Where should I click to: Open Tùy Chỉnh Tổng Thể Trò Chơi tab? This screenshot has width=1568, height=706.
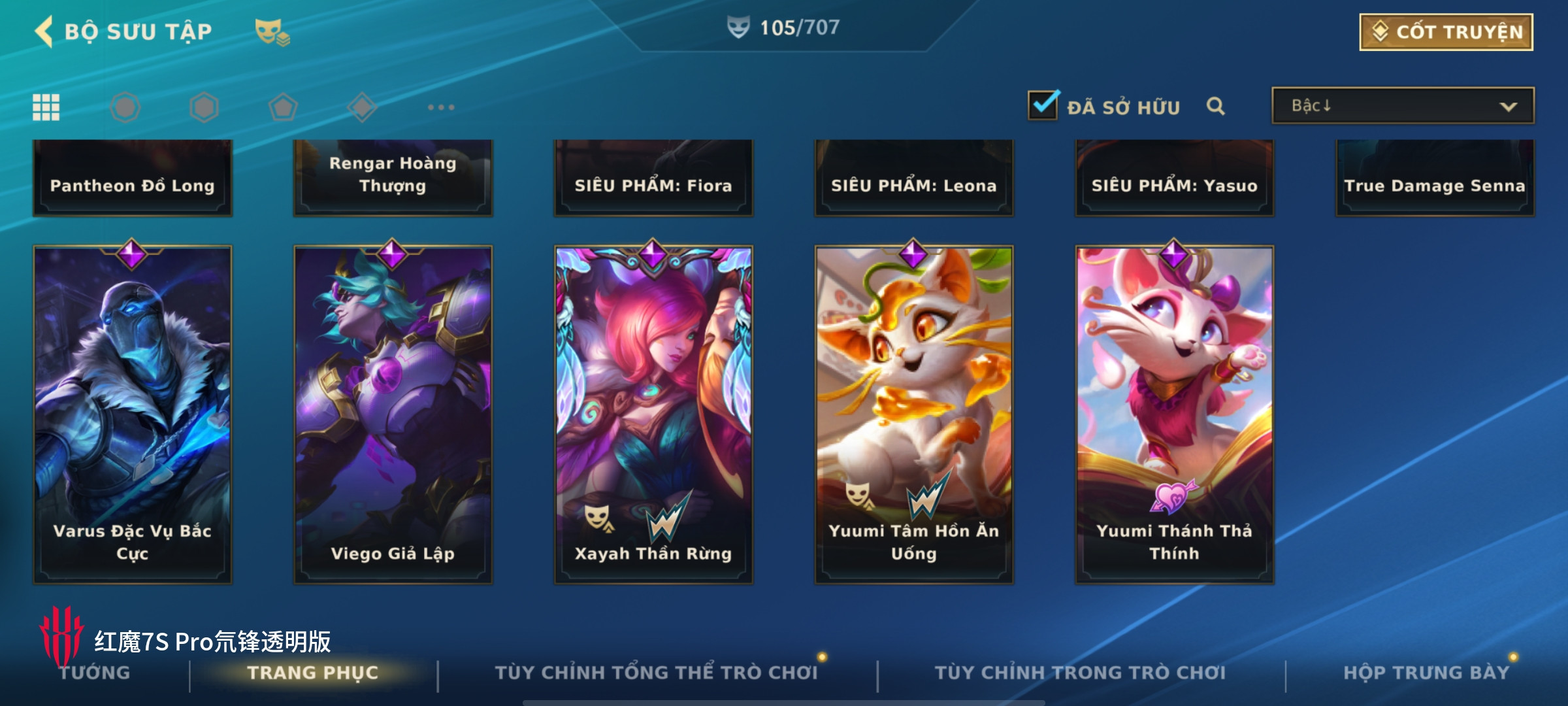[657, 673]
